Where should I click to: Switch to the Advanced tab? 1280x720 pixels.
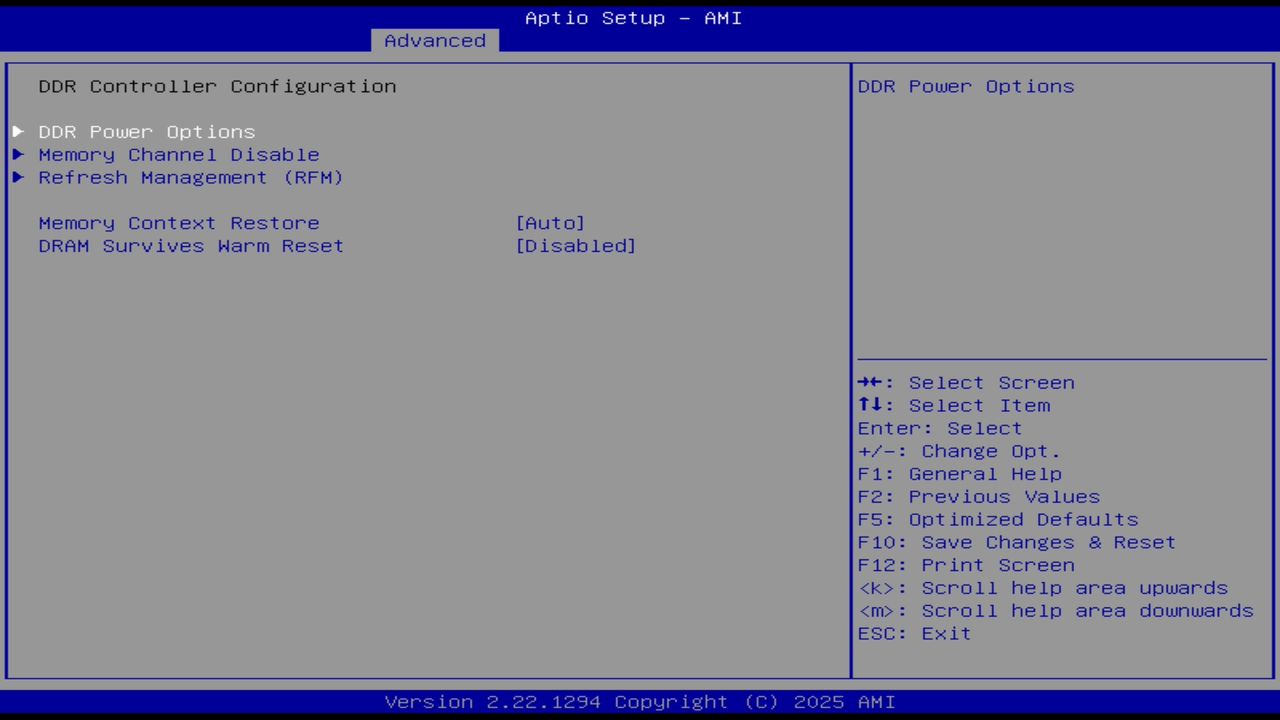[x=434, y=40]
